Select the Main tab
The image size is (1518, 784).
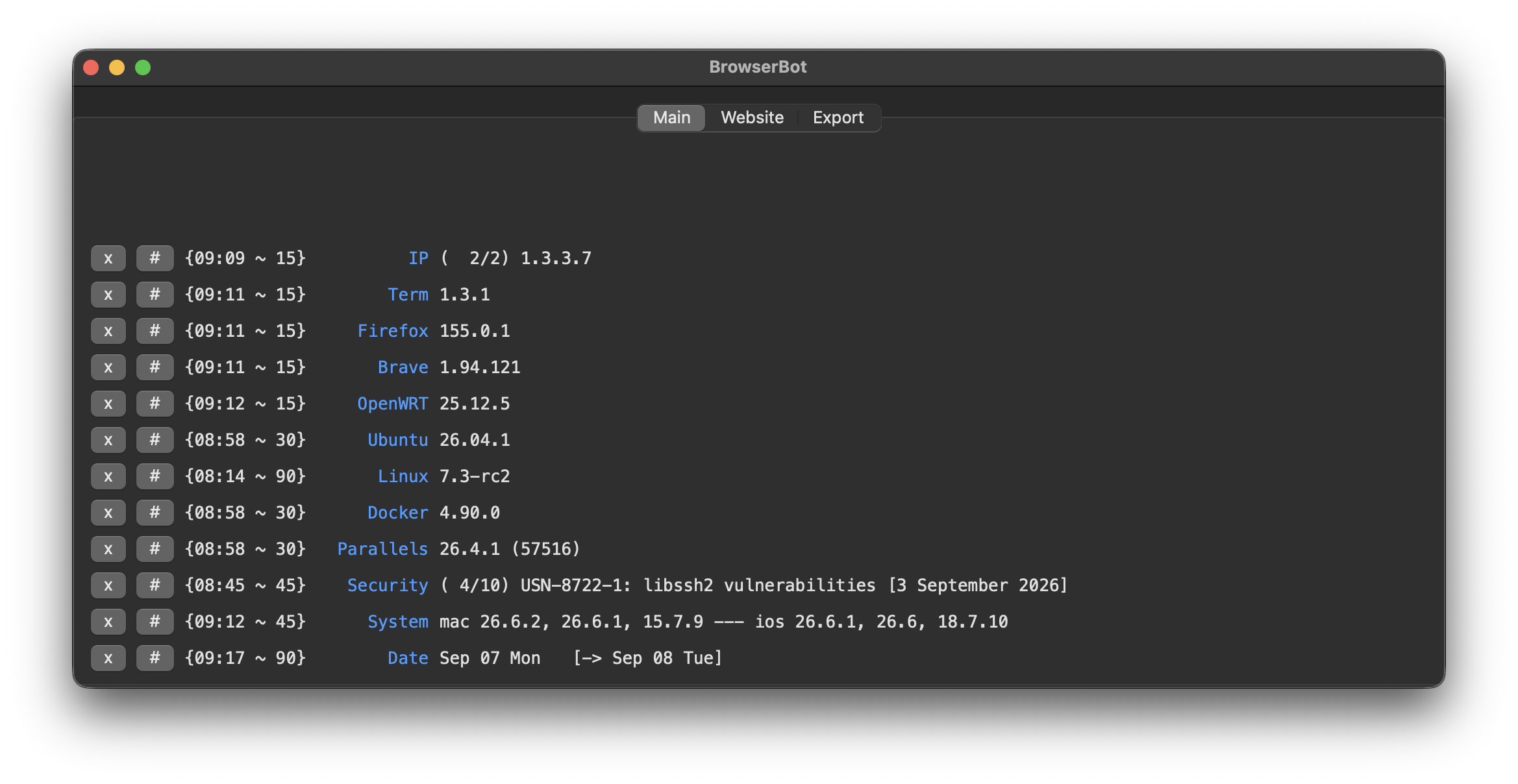pos(671,117)
